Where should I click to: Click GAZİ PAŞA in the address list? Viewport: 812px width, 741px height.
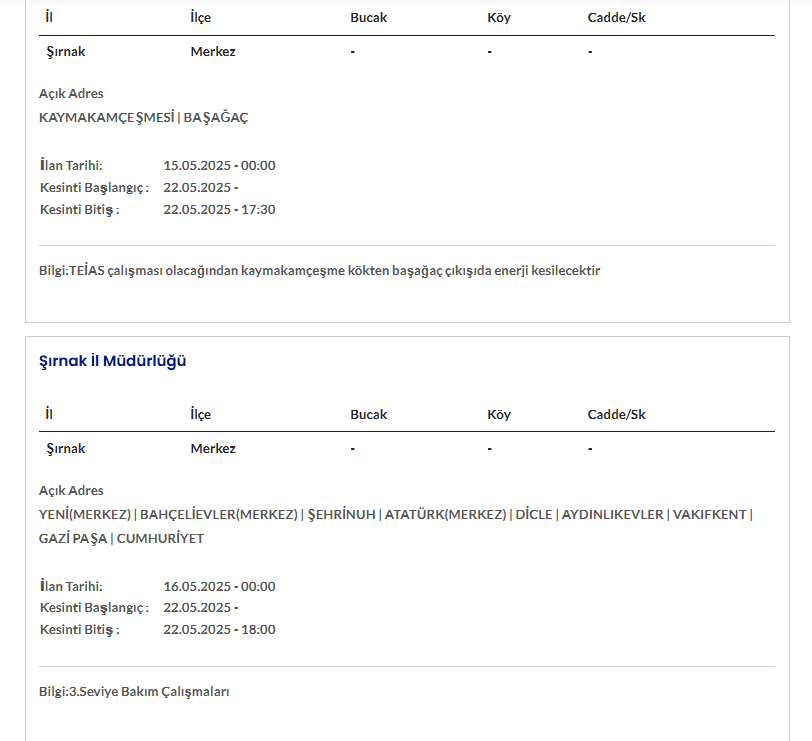(72, 538)
